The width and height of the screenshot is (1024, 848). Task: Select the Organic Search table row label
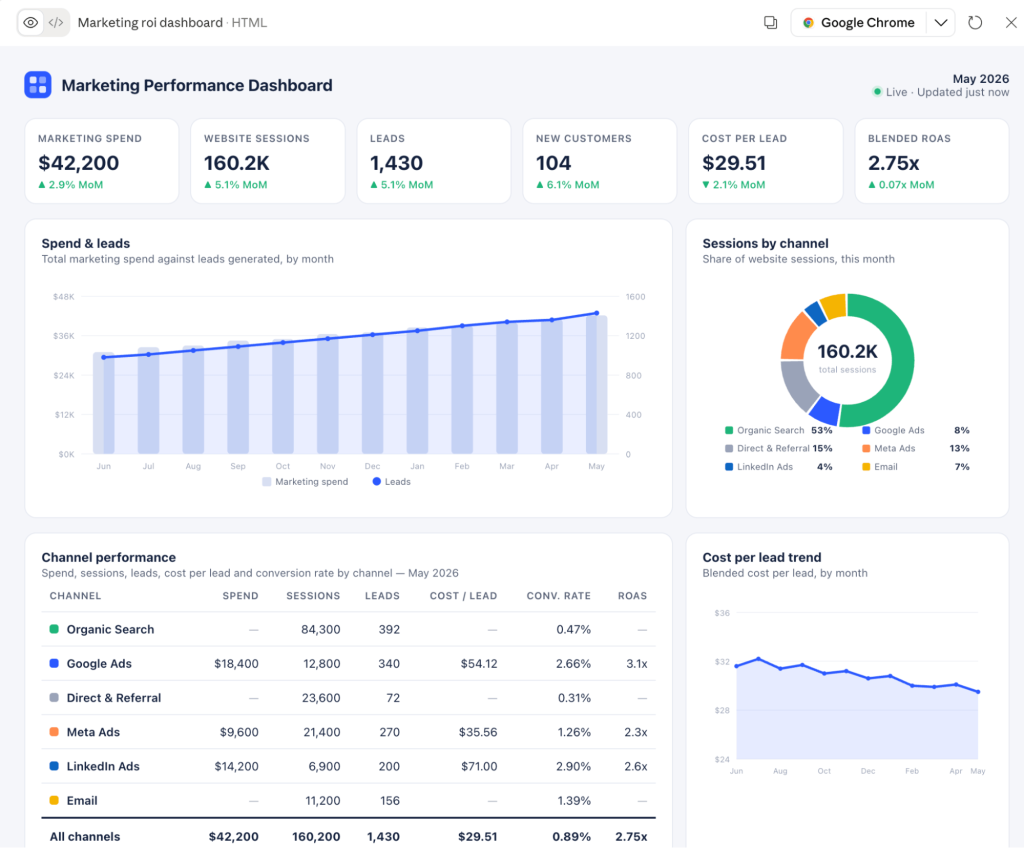coord(110,629)
